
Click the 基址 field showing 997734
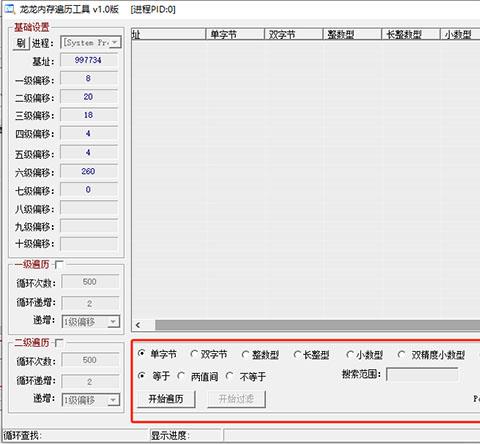pyautogui.click(x=89, y=60)
